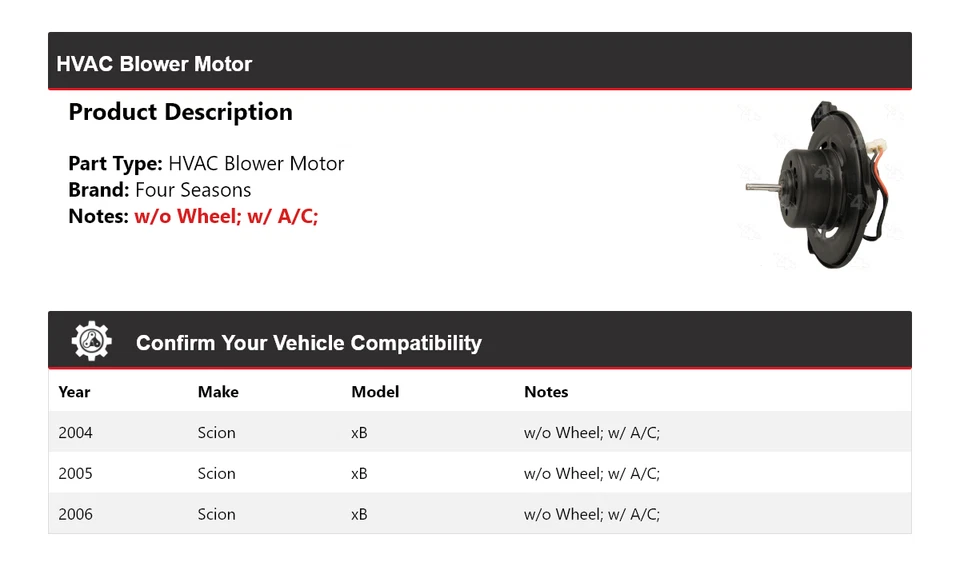
Task: Click the blower motor product image
Action: point(814,185)
